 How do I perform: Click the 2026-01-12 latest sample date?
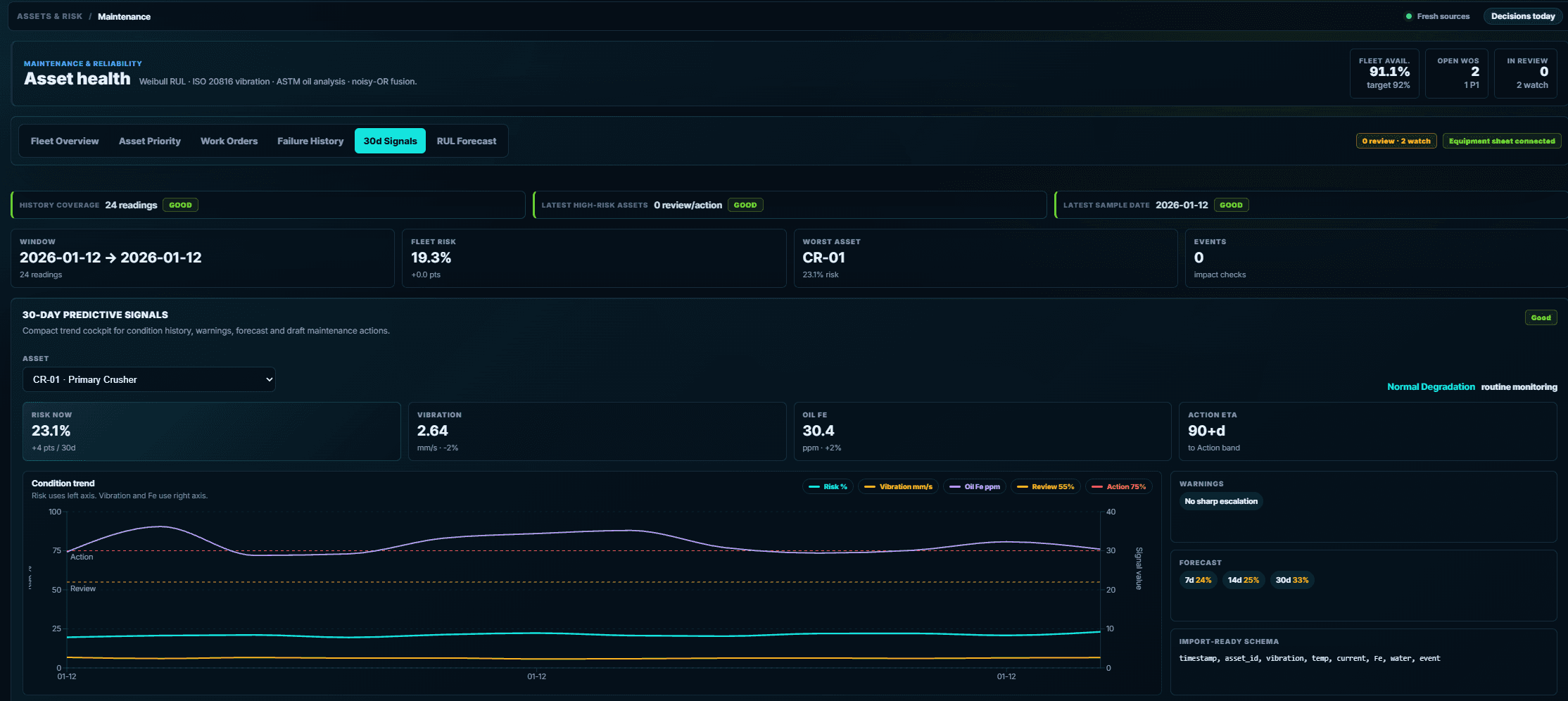point(1182,205)
